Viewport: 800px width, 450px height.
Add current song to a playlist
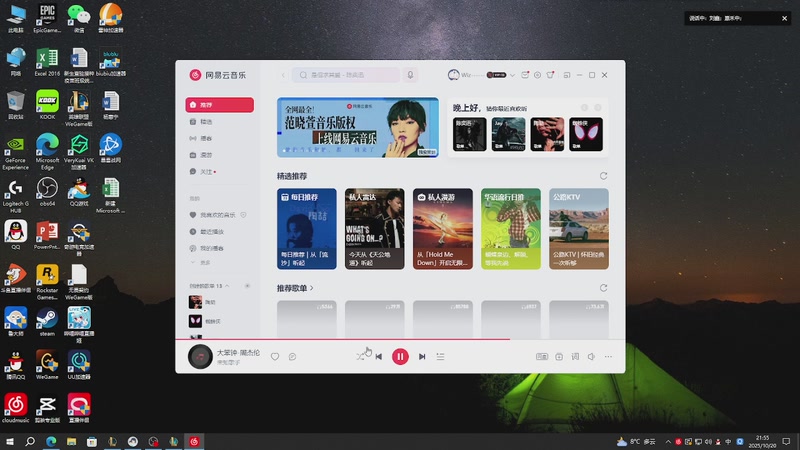point(559,357)
